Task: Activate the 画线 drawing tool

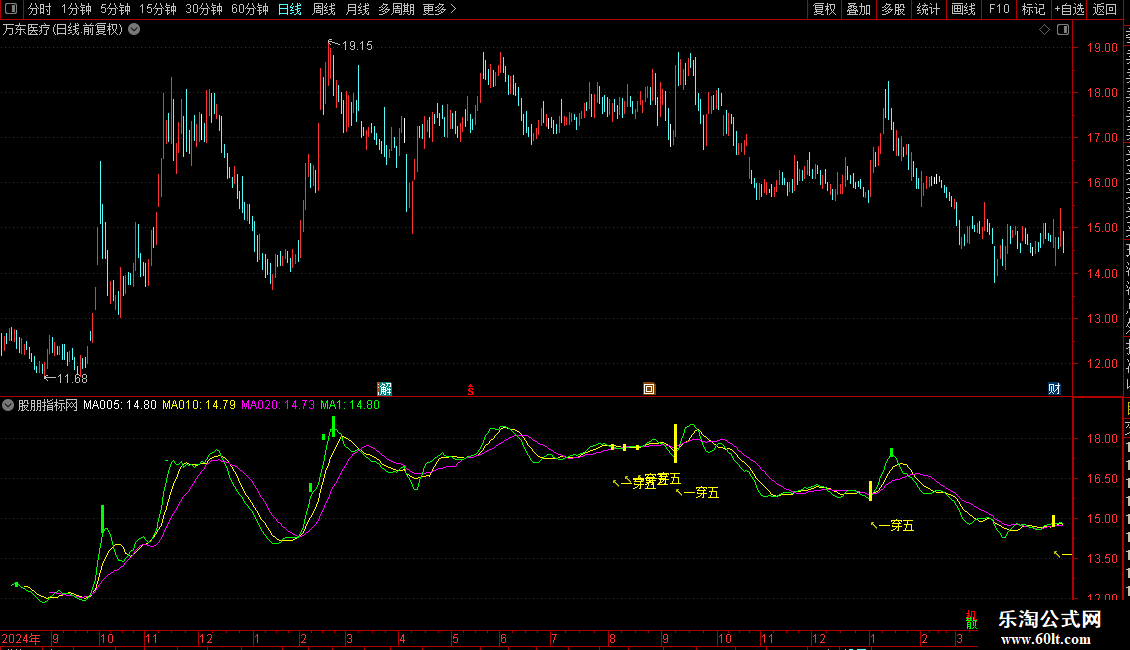Action: (x=963, y=9)
